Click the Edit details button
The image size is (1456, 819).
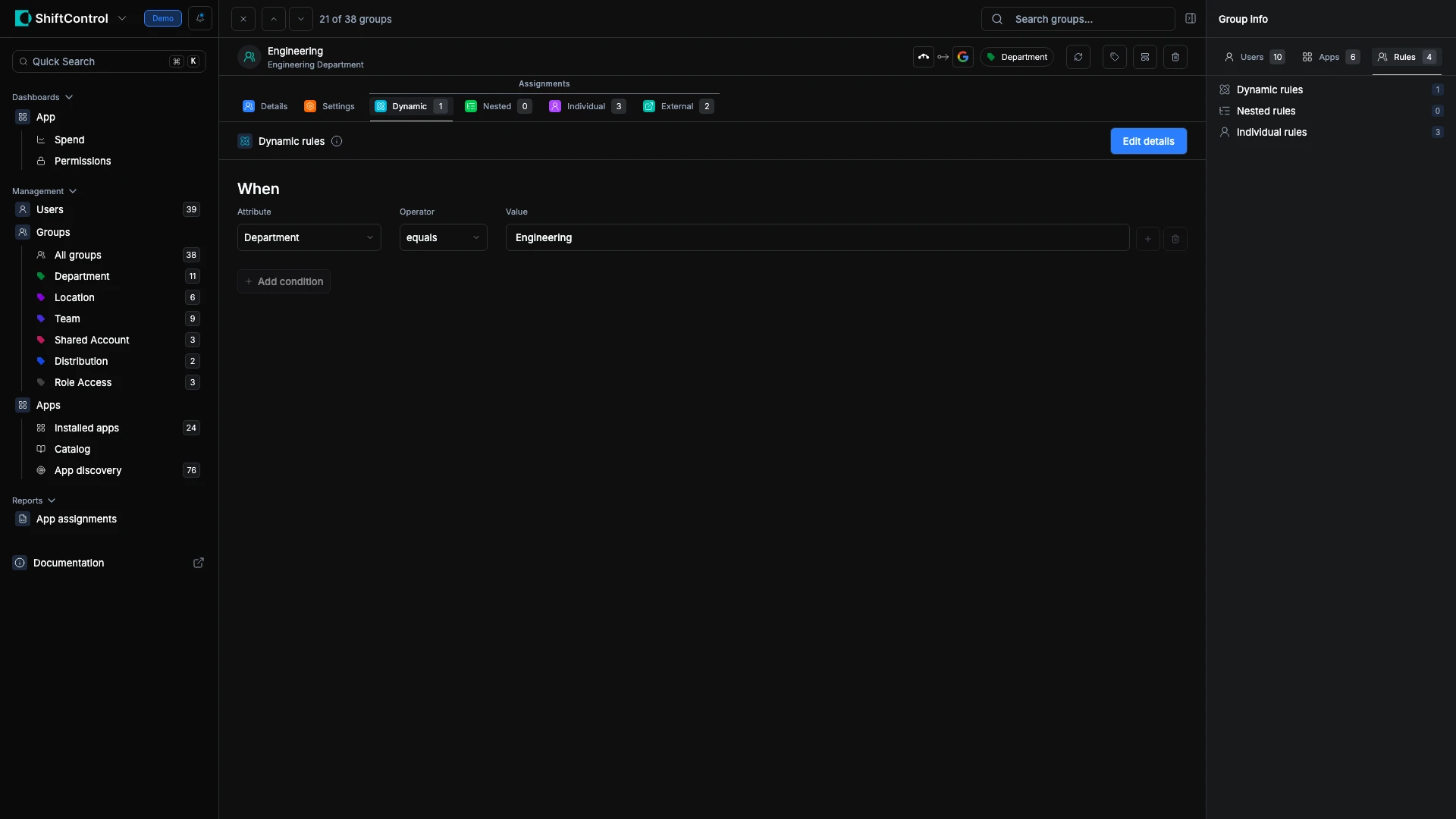click(1148, 141)
